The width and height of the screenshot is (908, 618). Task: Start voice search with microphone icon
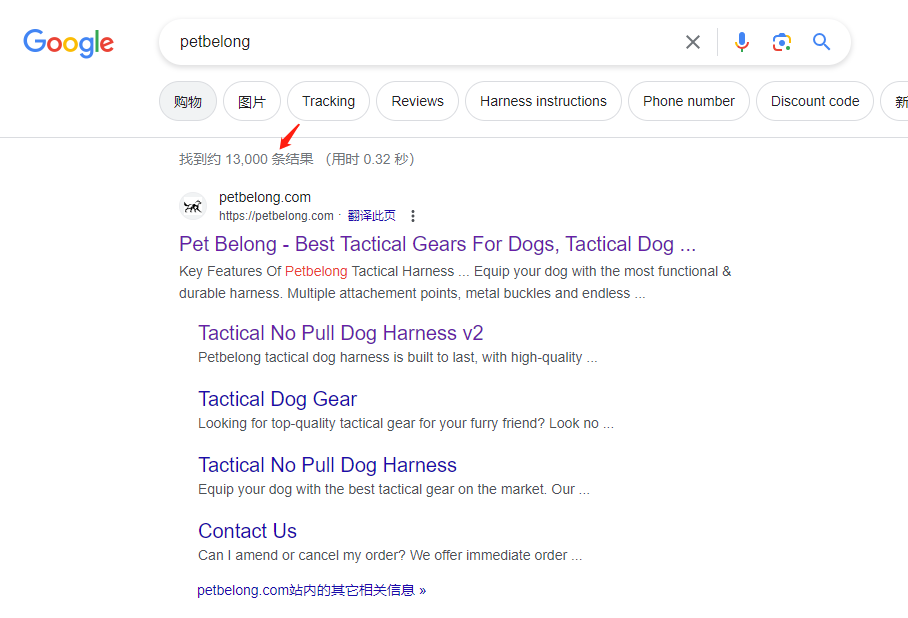[x=741, y=42]
